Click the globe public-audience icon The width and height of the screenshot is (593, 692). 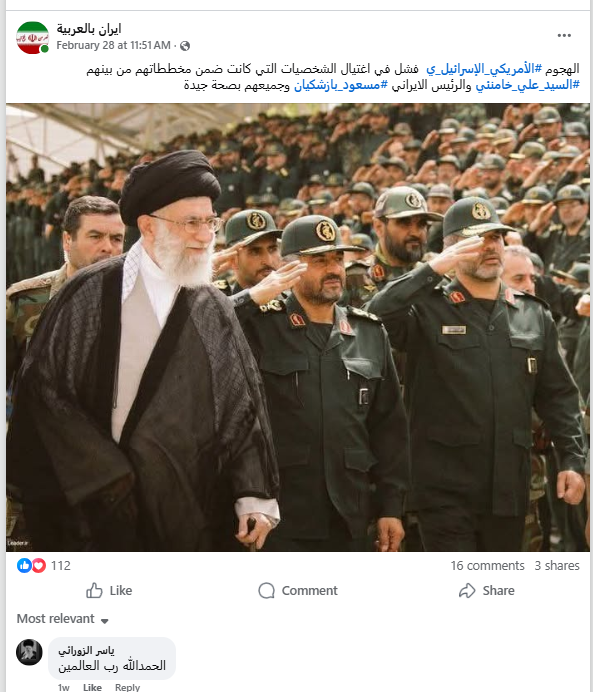click(x=185, y=45)
